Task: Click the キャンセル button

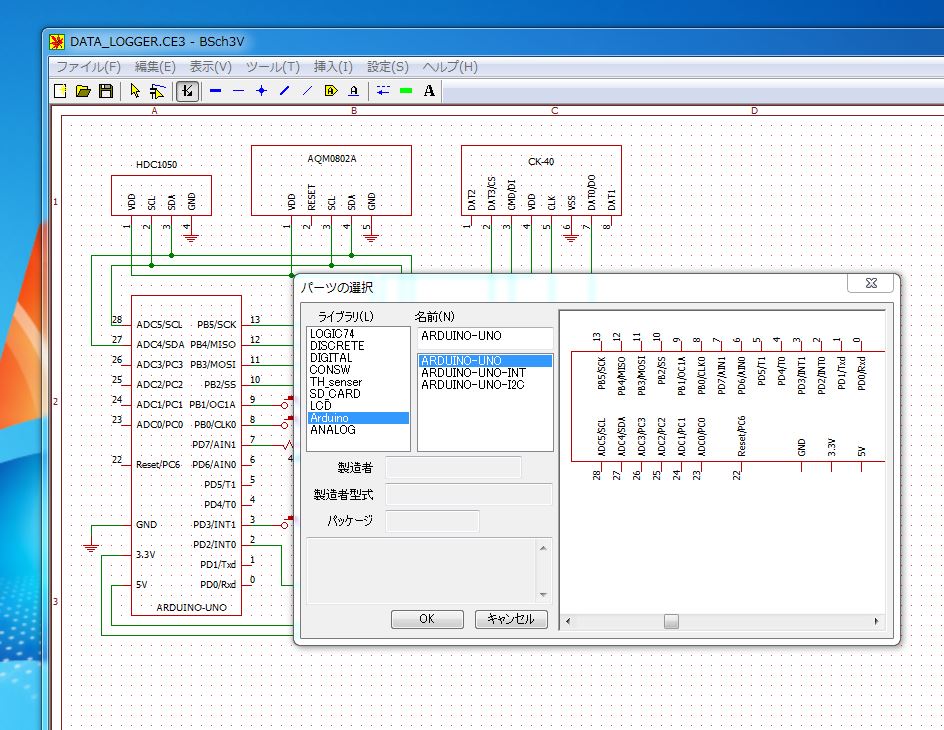Action: [x=511, y=619]
